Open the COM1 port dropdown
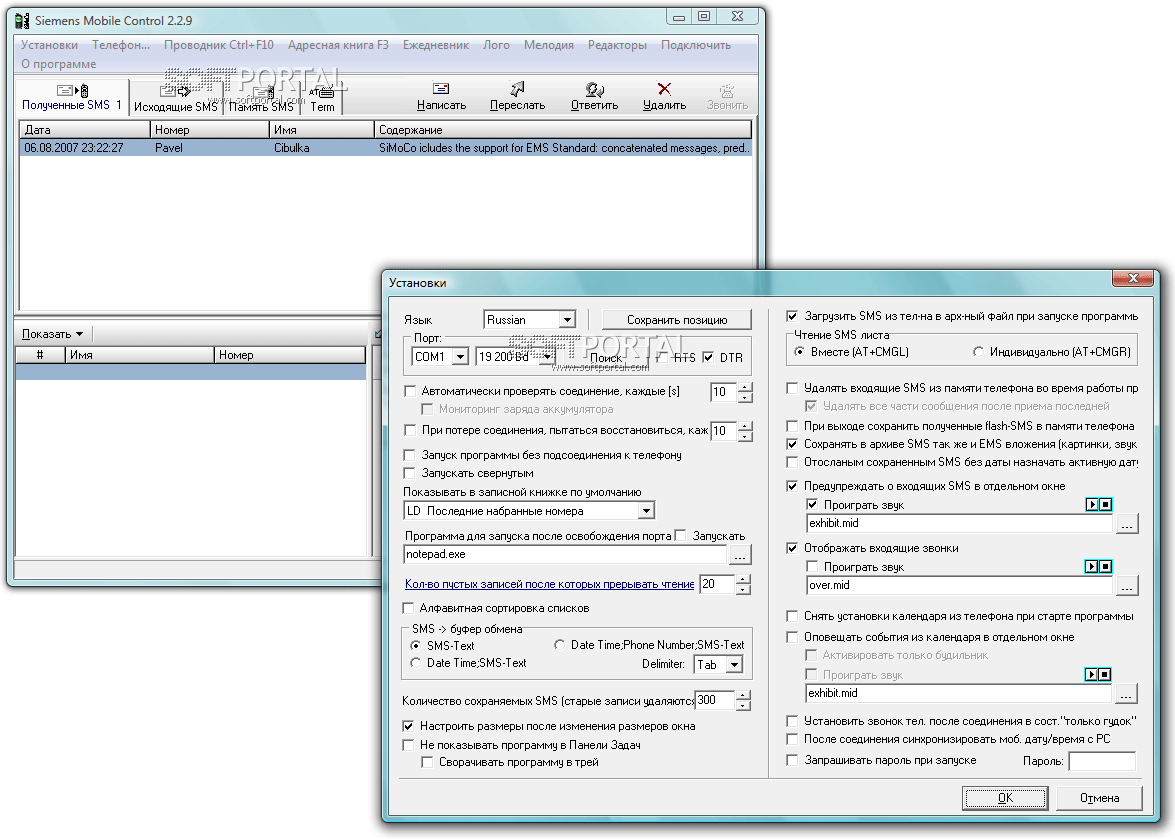This screenshot has height=839, width=1175. coord(461,357)
